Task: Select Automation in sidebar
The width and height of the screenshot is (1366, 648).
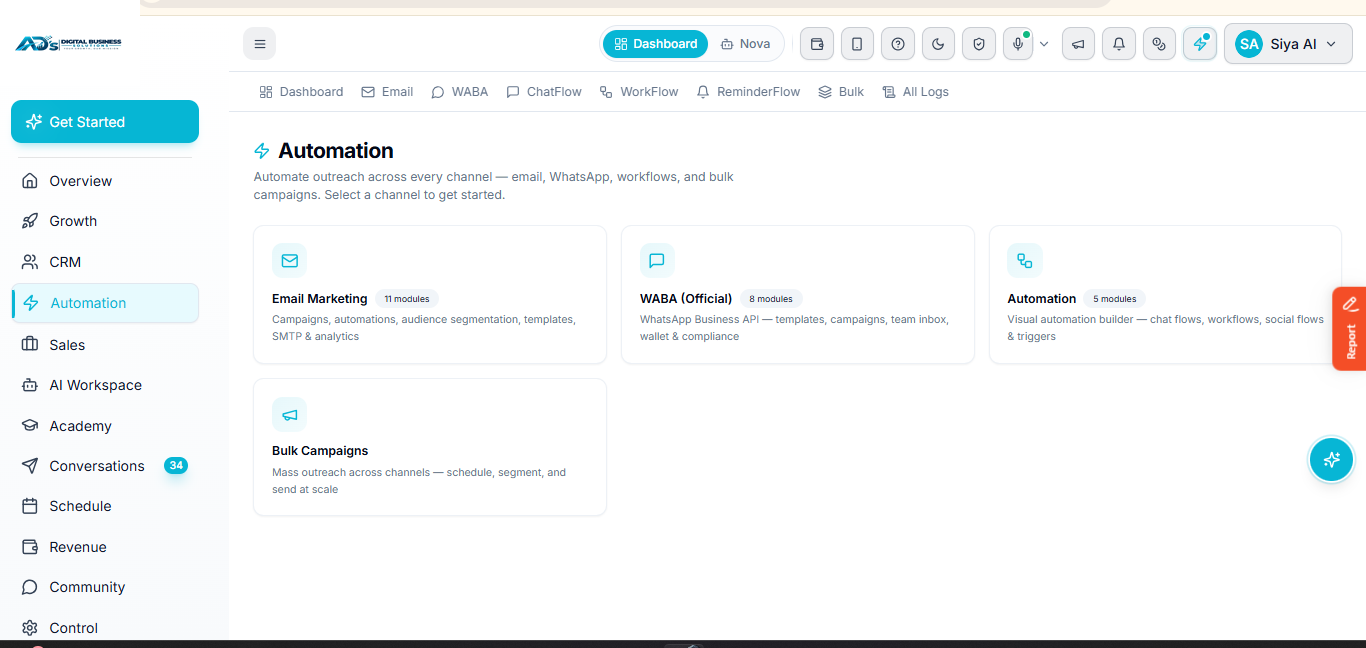Action: pyautogui.click(x=105, y=303)
